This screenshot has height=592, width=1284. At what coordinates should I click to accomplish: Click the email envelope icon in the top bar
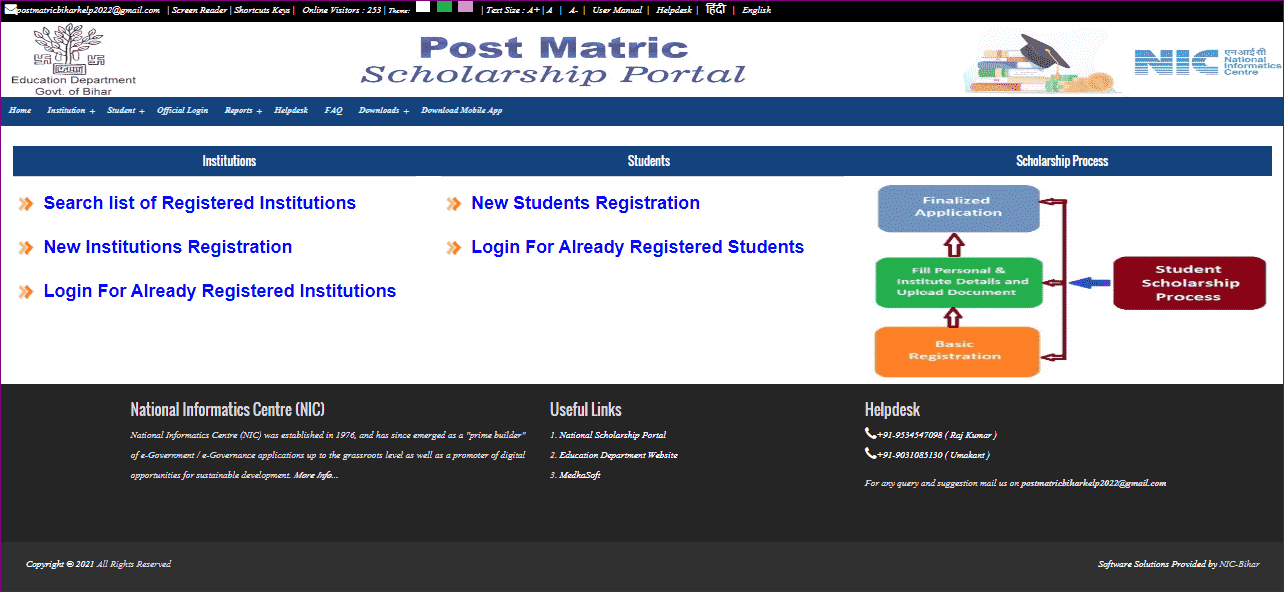coord(9,9)
